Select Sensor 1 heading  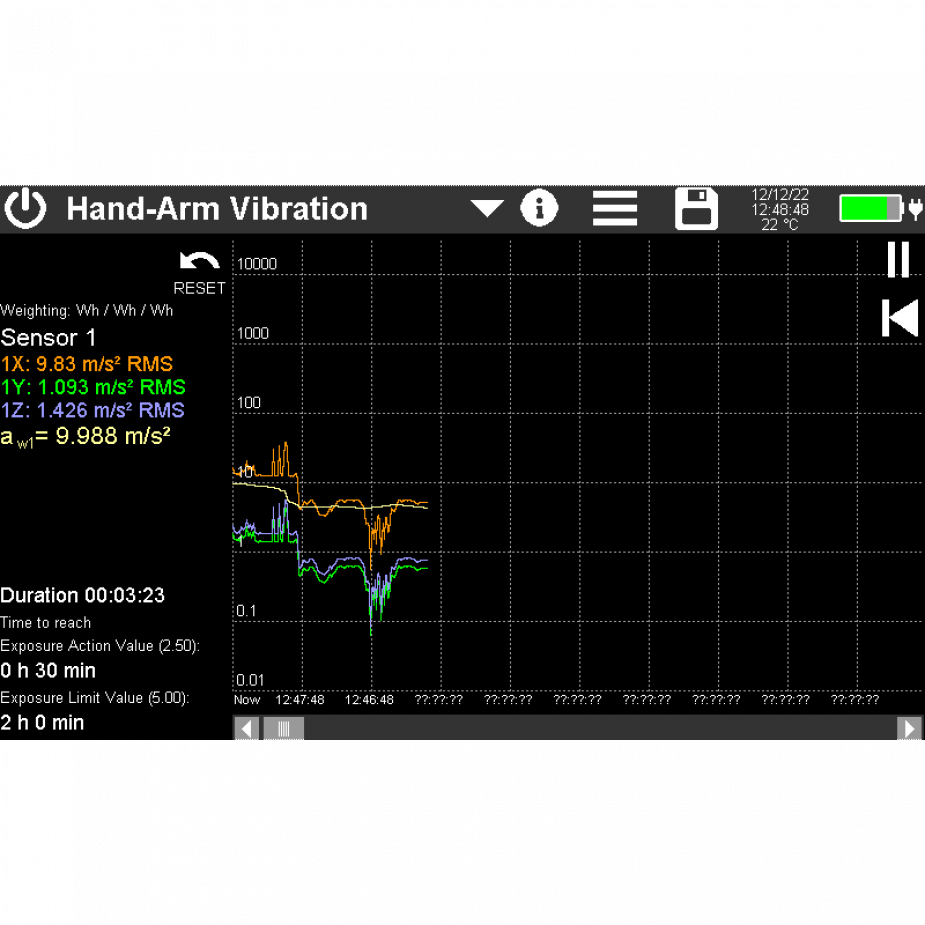point(48,337)
